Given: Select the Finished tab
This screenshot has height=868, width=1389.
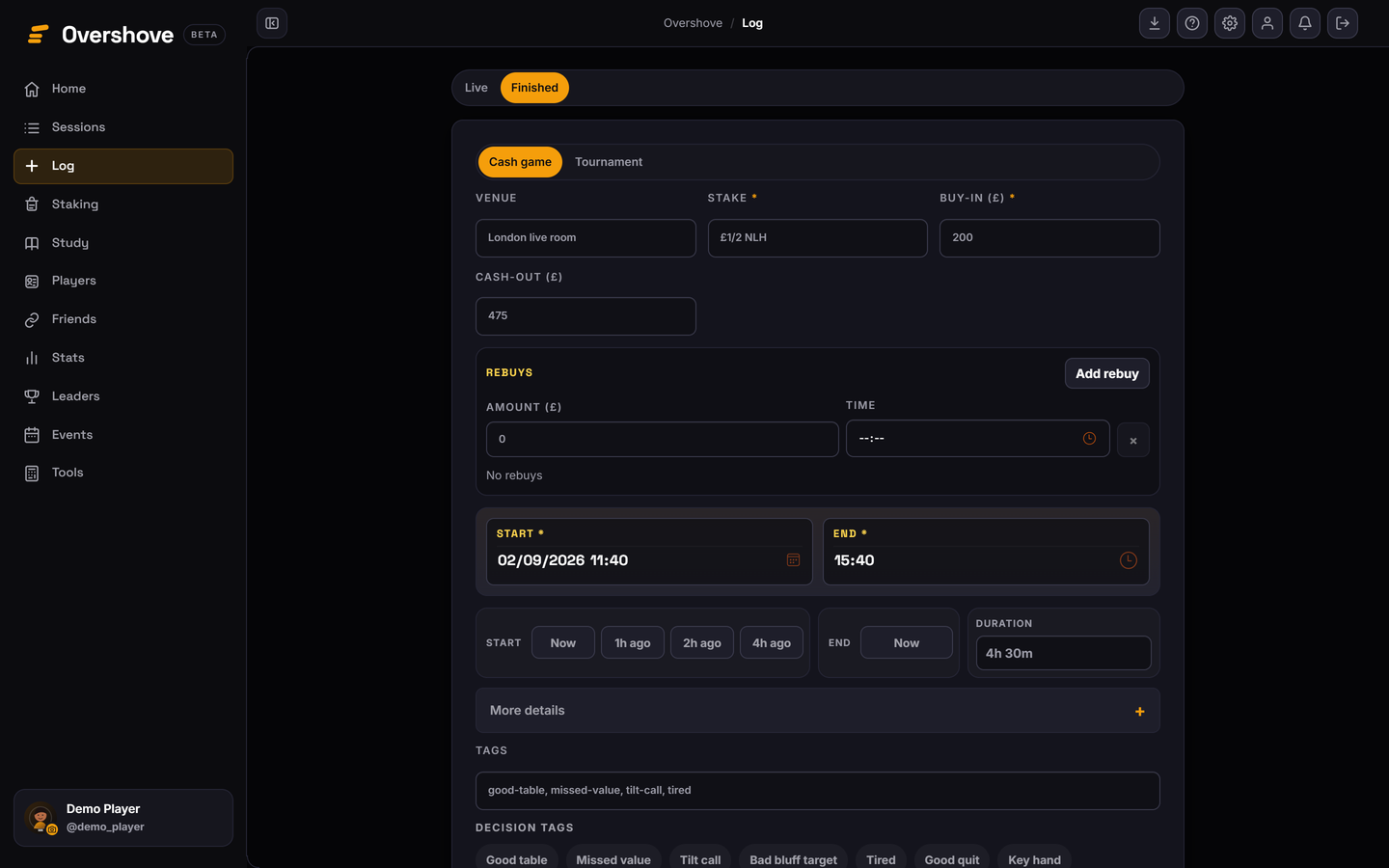Looking at the screenshot, I should coord(534,88).
